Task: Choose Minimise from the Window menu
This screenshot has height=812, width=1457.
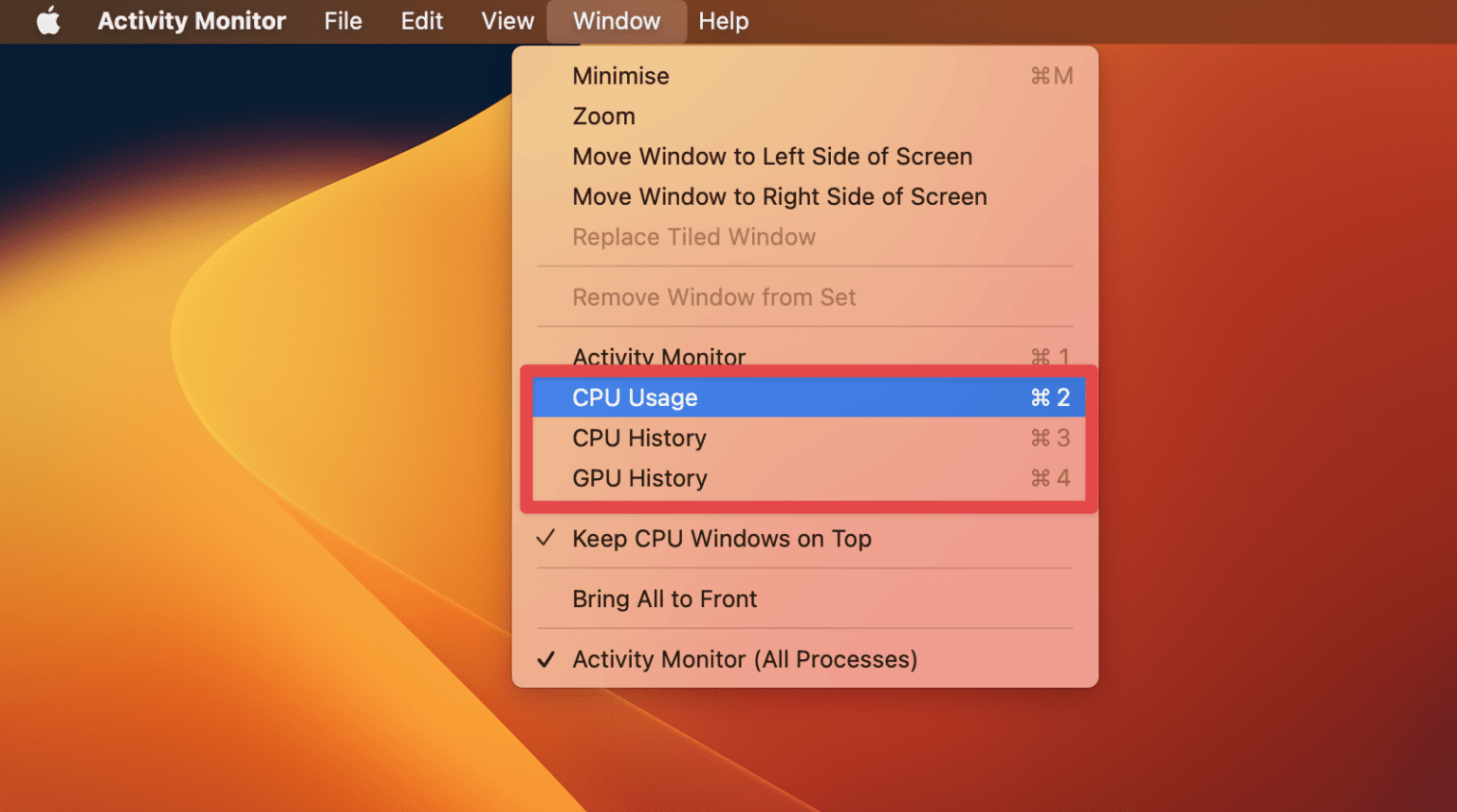Action: click(620, 76)
